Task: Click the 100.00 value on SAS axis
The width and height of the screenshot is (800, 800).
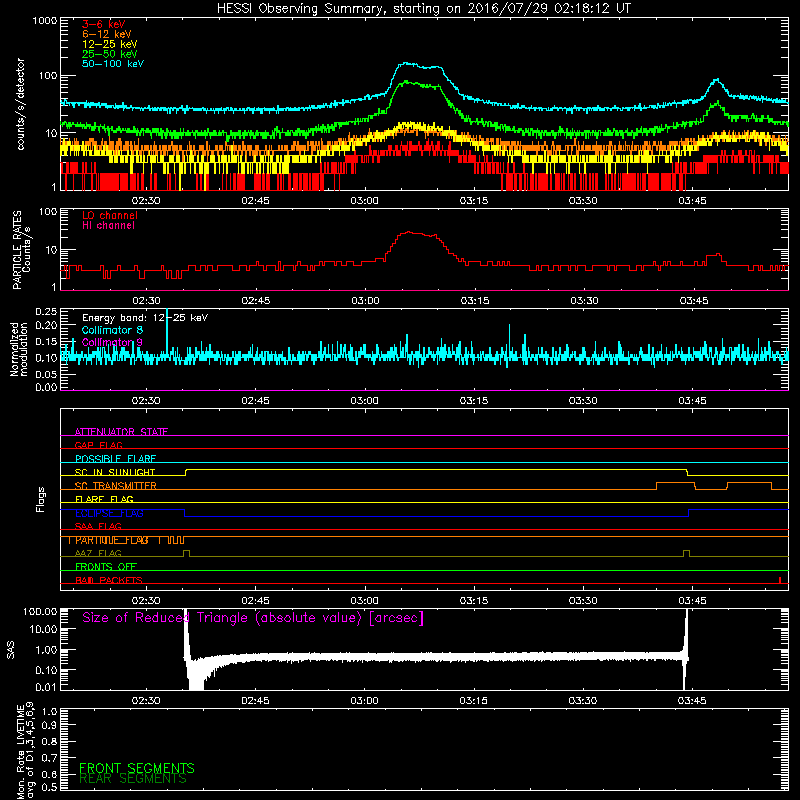Action: point(40,611)
